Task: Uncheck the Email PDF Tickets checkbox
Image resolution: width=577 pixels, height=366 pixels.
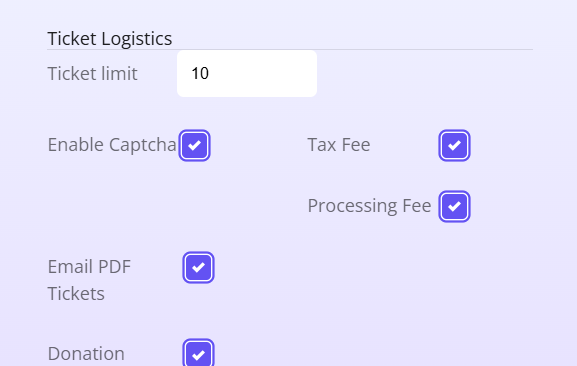Action: [198, 267]
